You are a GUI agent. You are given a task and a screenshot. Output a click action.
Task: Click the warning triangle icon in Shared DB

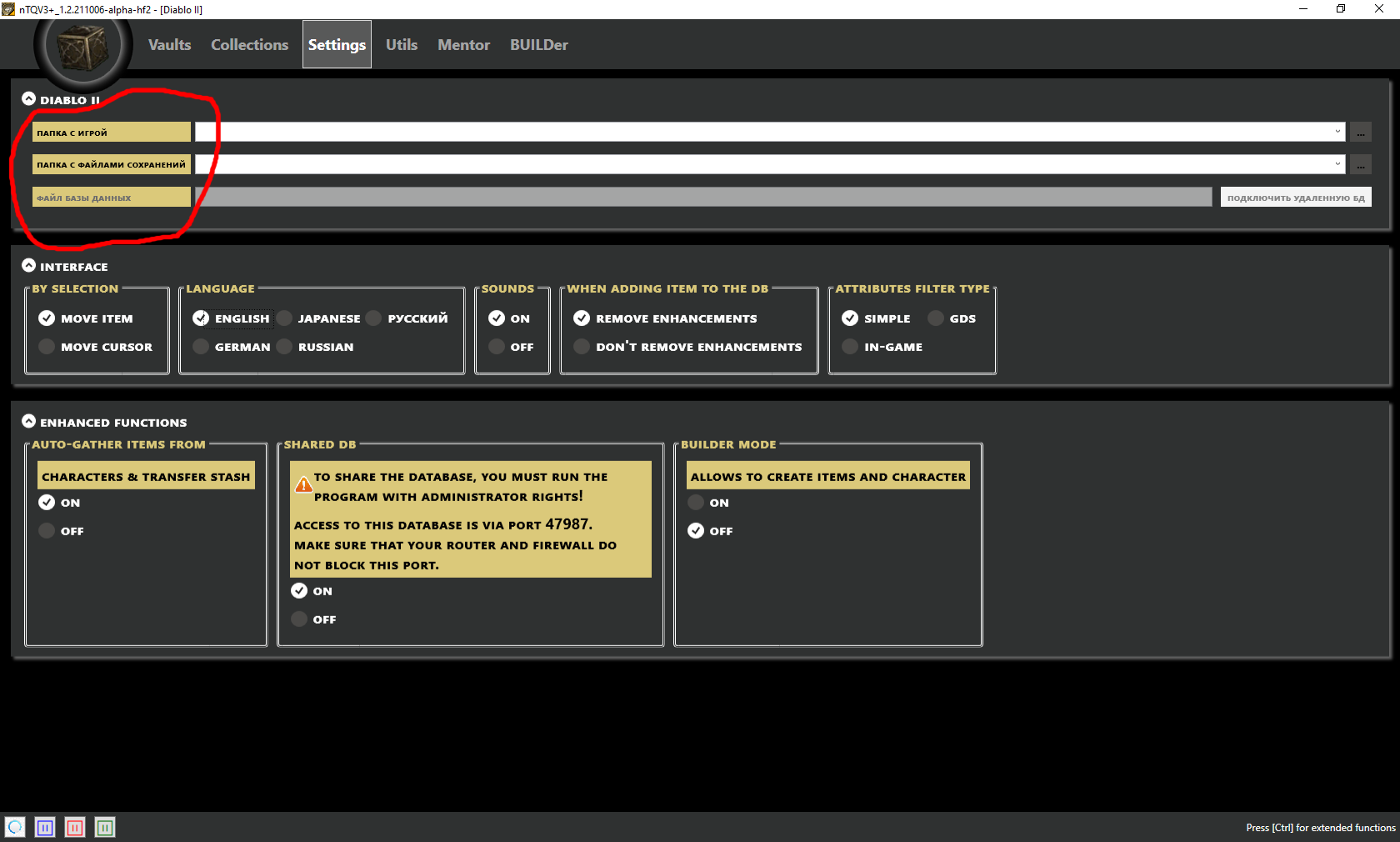tap(303, 484)
